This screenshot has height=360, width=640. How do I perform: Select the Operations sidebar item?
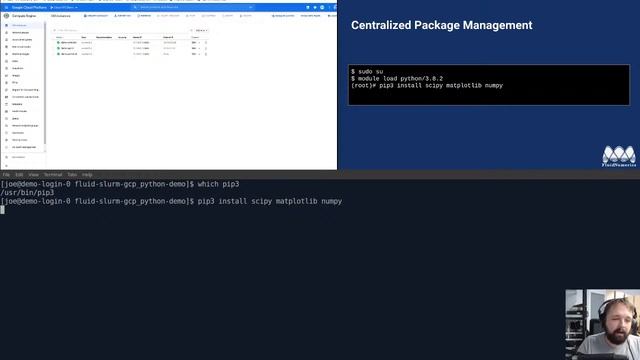[x=18, y=133]
